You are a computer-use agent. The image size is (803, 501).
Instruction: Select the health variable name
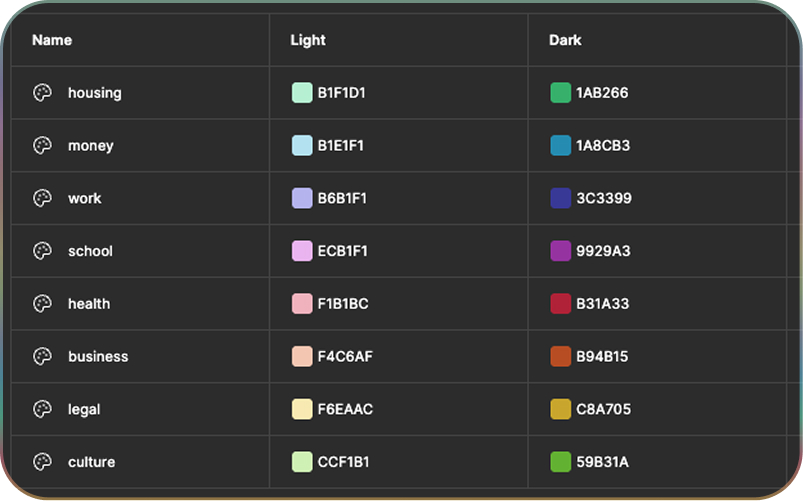coord(89,304)
